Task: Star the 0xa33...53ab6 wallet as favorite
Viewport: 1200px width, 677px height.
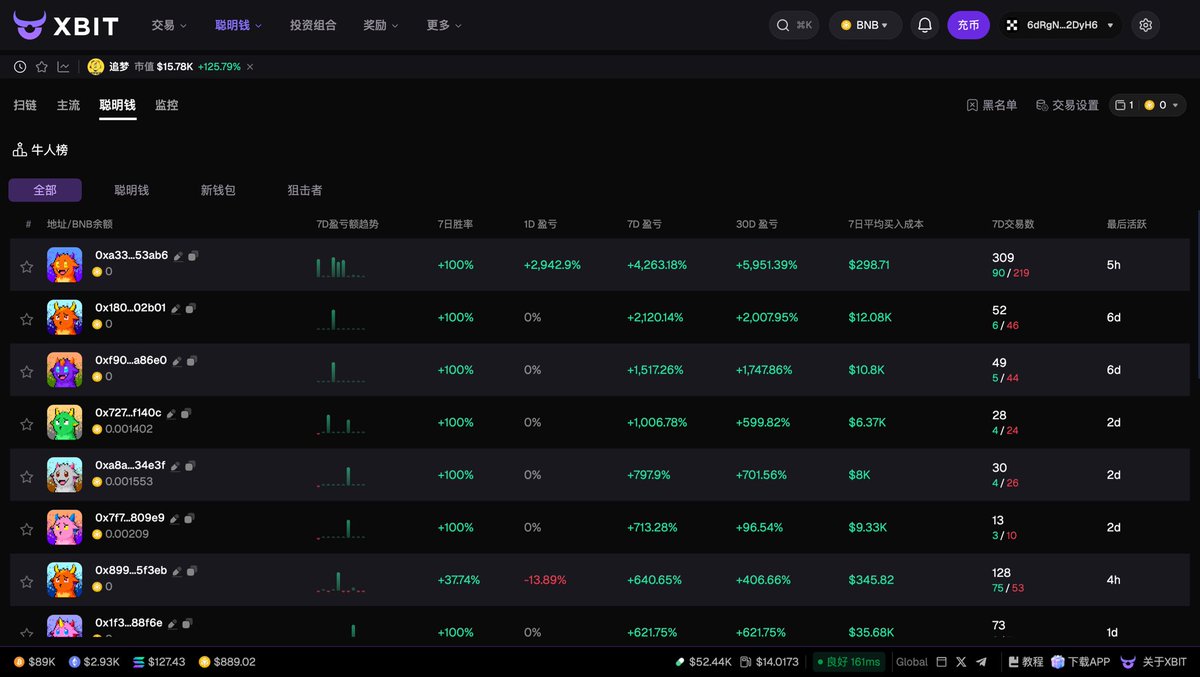Action: point(27,266)
